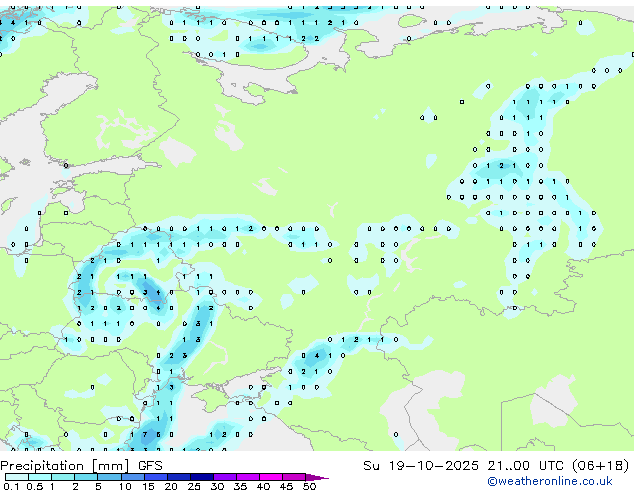Select the 0.5–1 mm legend color box
Viewport: 634px width, 490px height.
pyautogui.click(x=40, y=477)
